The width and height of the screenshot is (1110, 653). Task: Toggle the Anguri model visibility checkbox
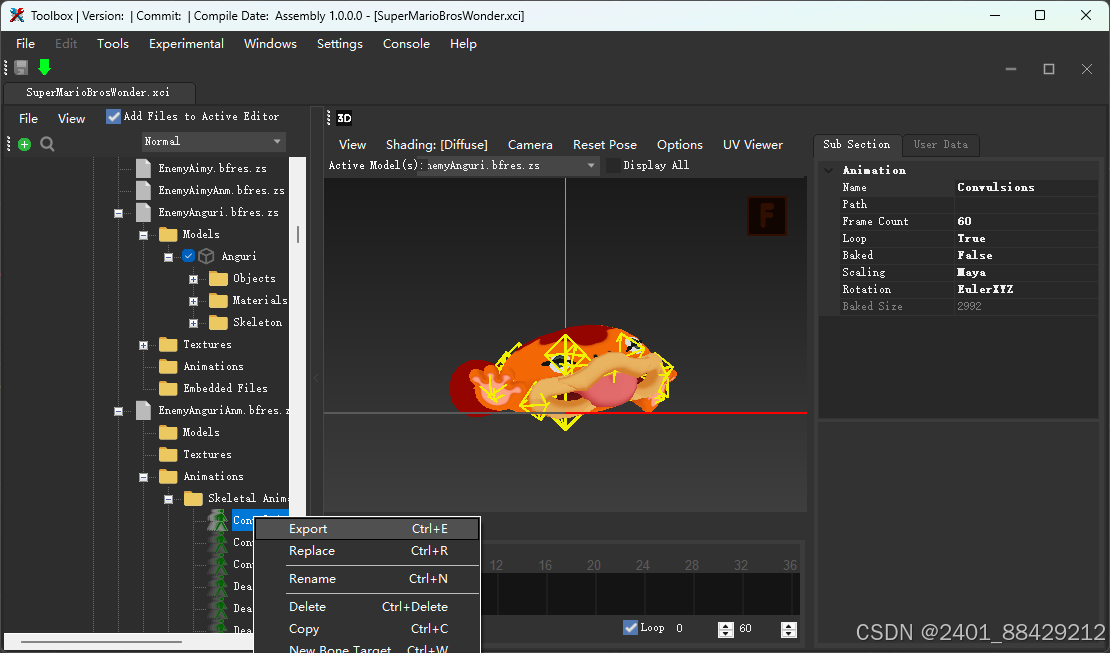coord(188,256)
